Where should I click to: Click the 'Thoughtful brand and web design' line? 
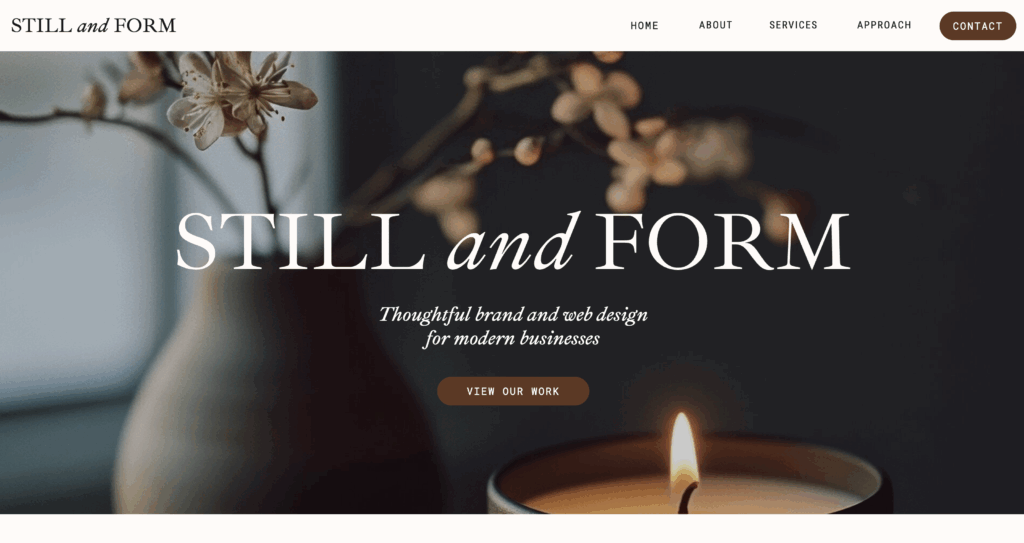click(513, 314)
